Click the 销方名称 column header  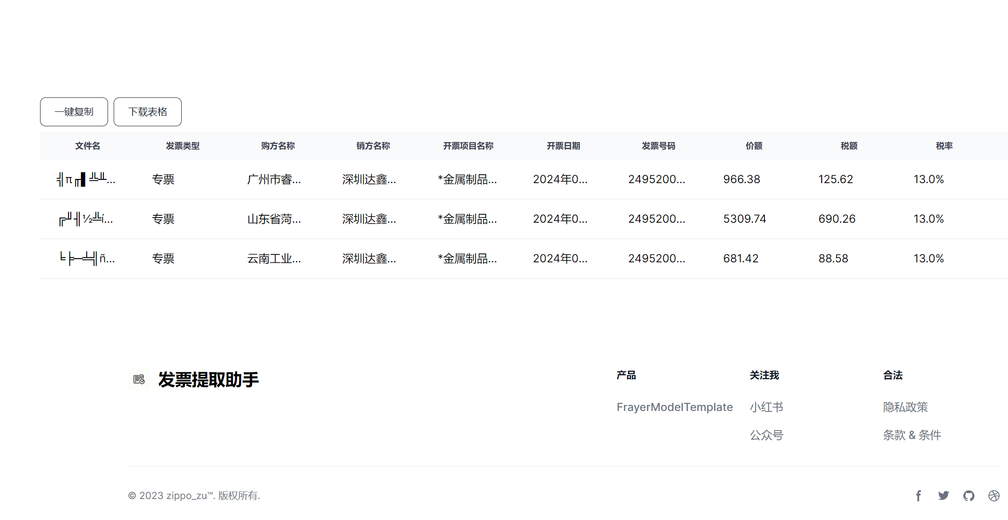point(373,146)
